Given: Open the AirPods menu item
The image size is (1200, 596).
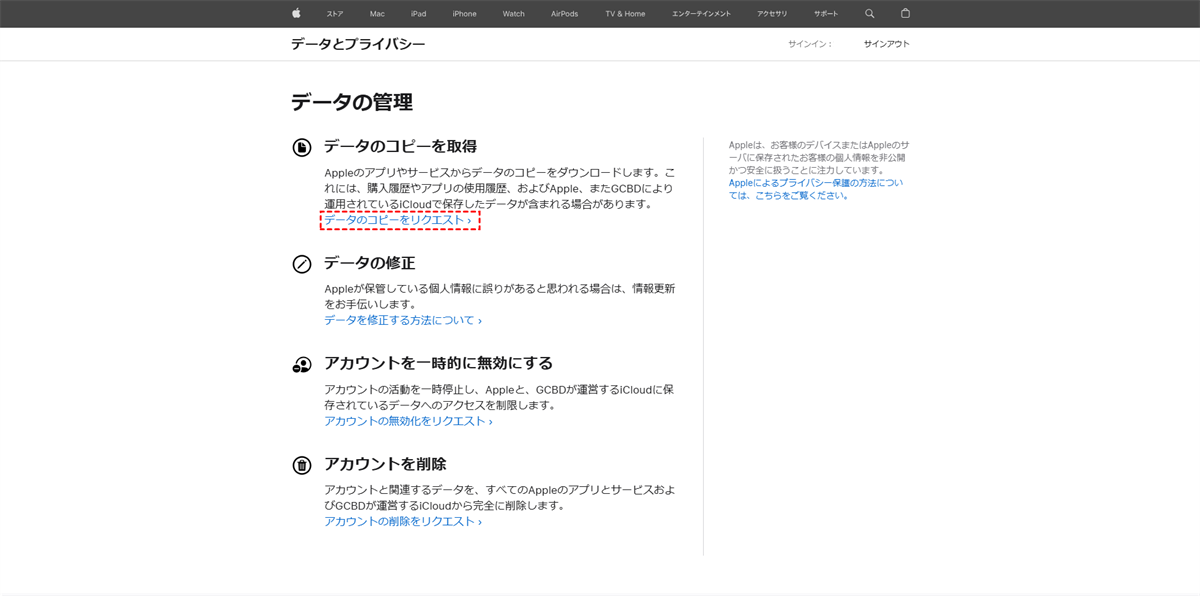Looking at the screenshot, I should 565,14.
